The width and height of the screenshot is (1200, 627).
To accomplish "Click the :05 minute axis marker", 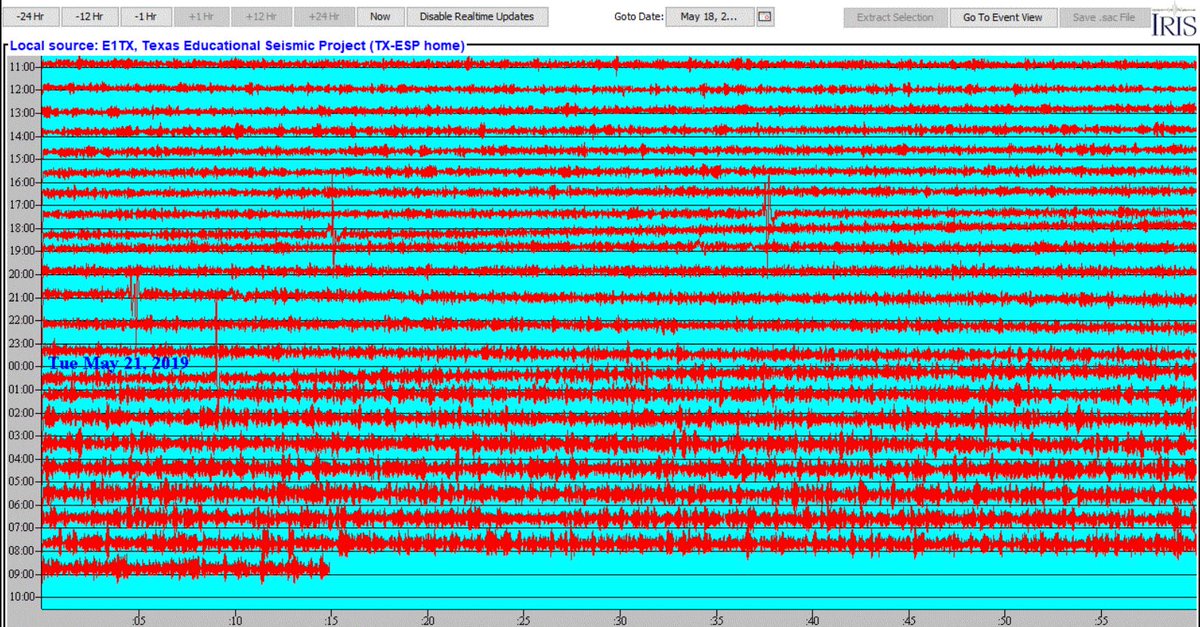I will click(137, 619).
